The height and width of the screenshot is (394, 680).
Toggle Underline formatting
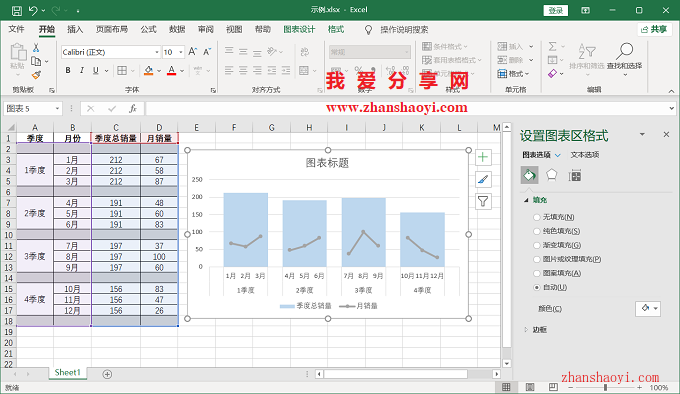pos(95,70)
